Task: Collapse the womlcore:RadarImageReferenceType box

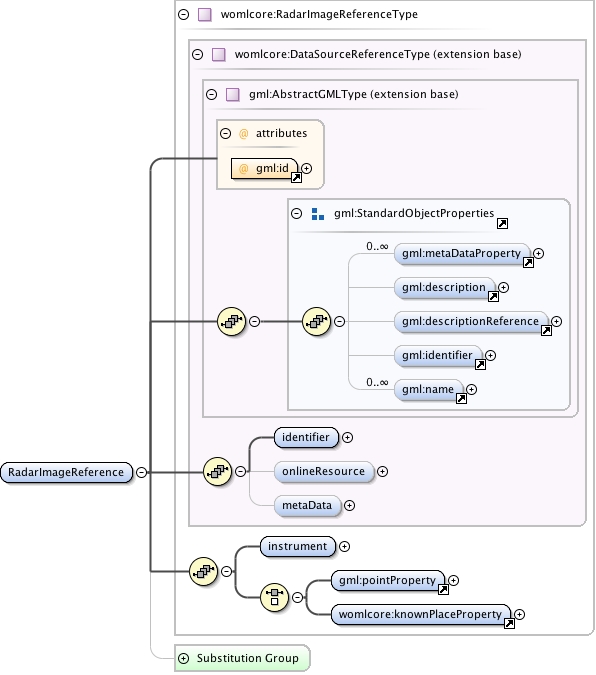Action: pyautogui.click(x=183, y=15)
